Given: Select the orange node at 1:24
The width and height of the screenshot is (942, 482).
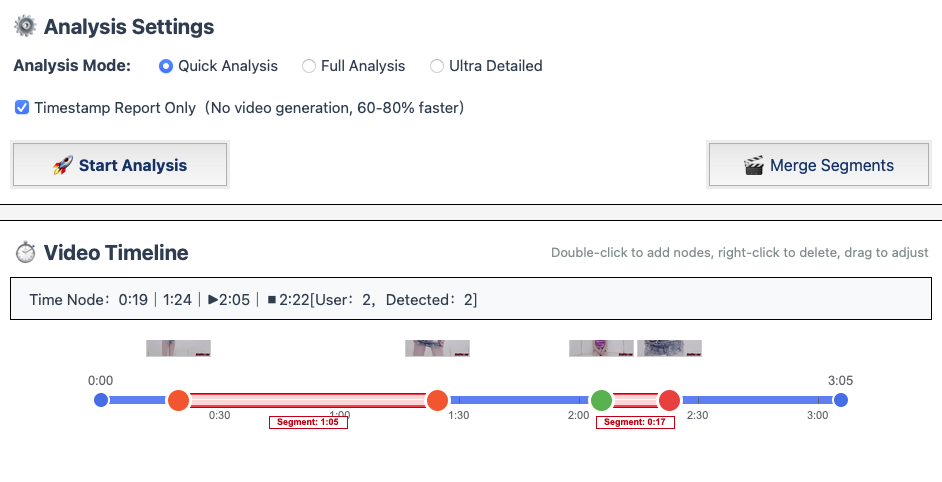Looking at the screenshot, I should 437,401.
